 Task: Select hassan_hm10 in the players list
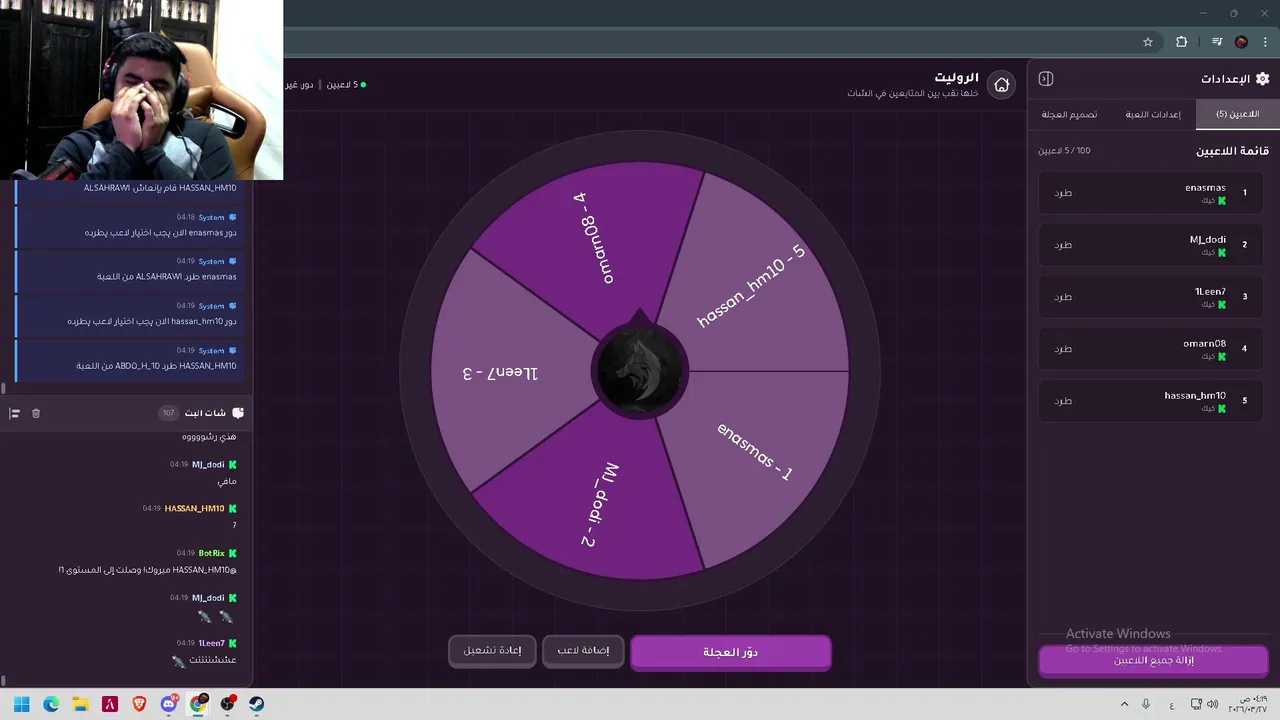(x=1150, y=401)
